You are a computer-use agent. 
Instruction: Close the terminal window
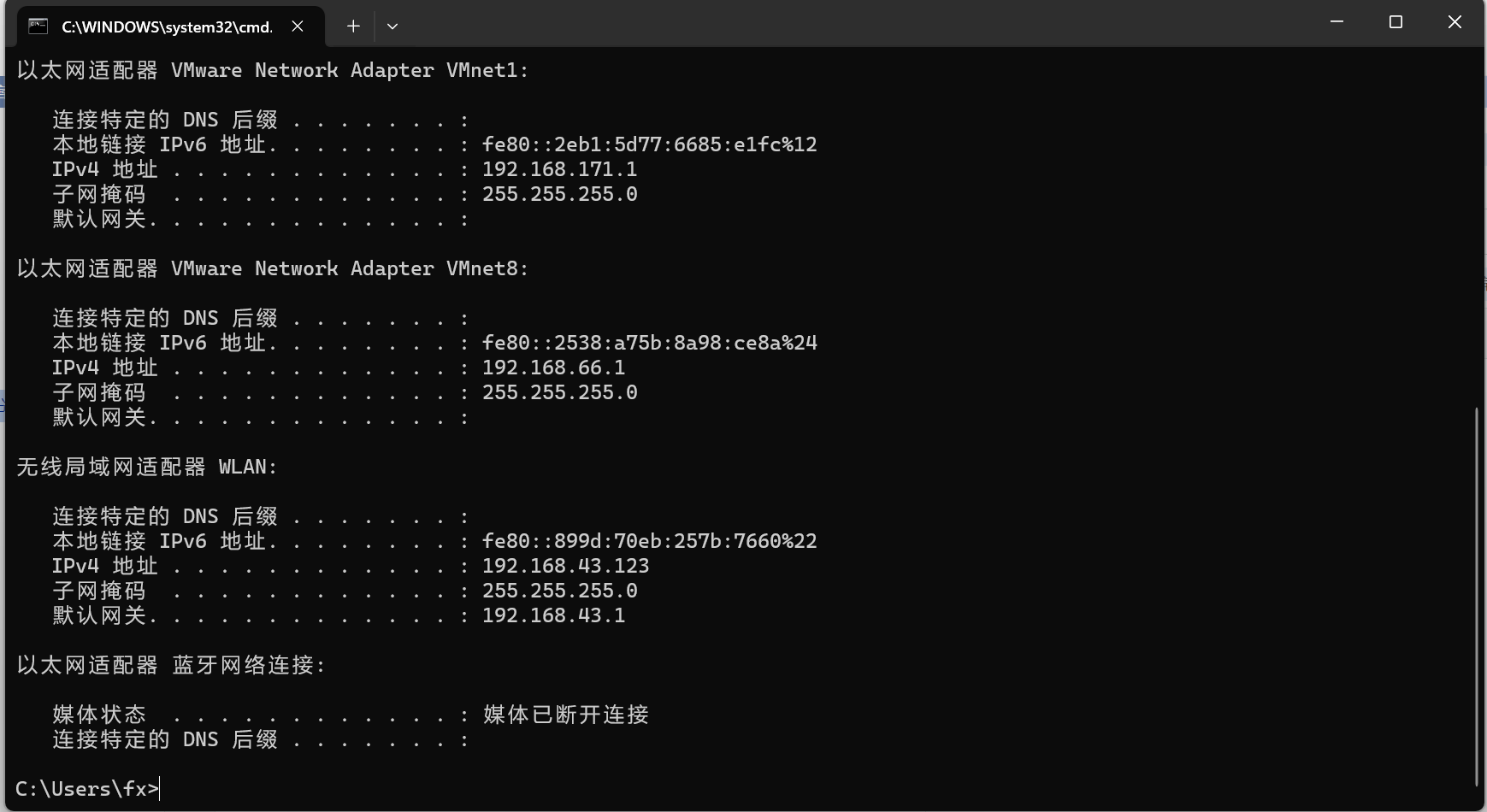1455,22
